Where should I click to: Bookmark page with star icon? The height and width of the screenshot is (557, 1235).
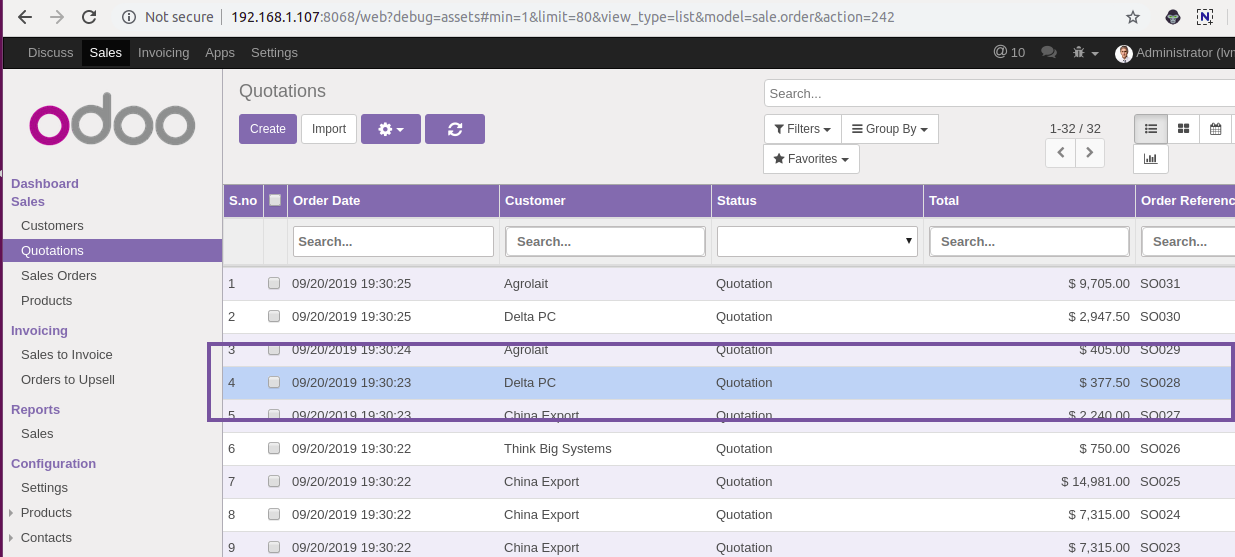pos(1133,17)
